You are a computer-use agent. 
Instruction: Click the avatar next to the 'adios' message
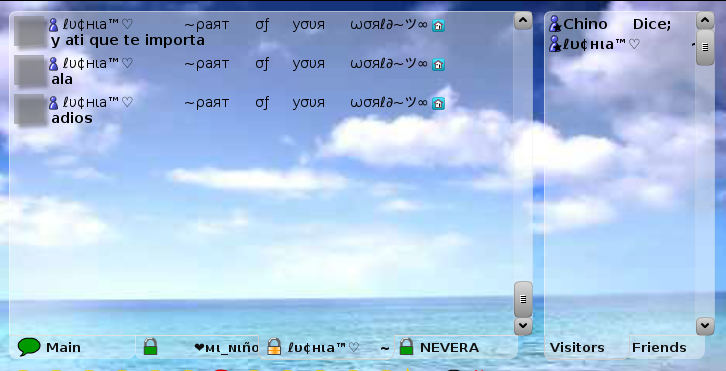point(30,109)
